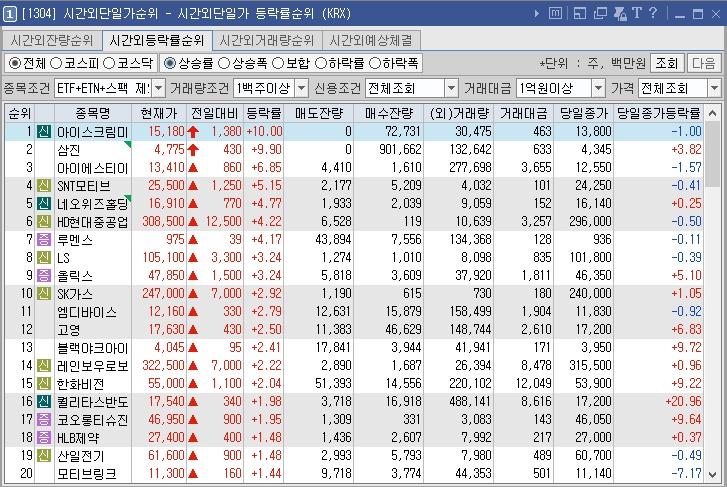Click the 신 badge next to SNT모티브
Image resolution: width=727 pixels, height=487 pixels.
click(44, 186)
